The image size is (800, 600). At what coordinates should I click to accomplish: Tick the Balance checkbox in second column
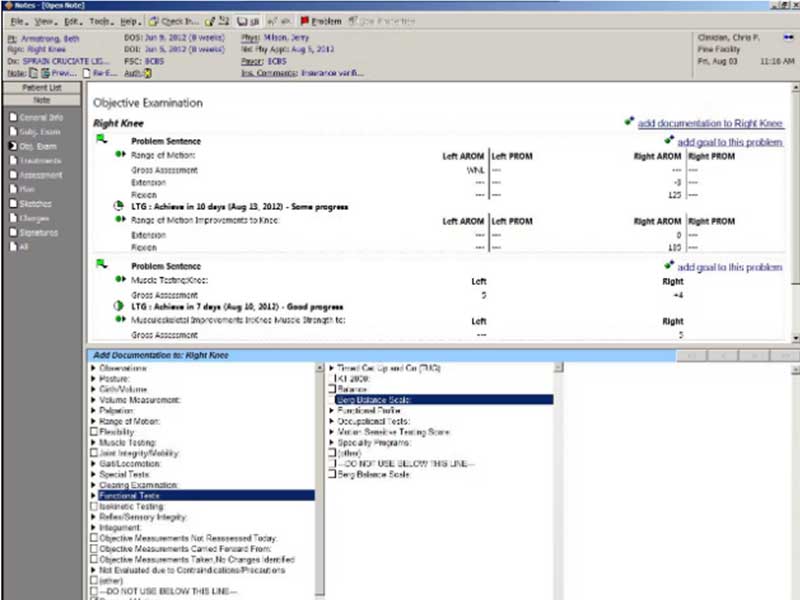coord(332,389)
